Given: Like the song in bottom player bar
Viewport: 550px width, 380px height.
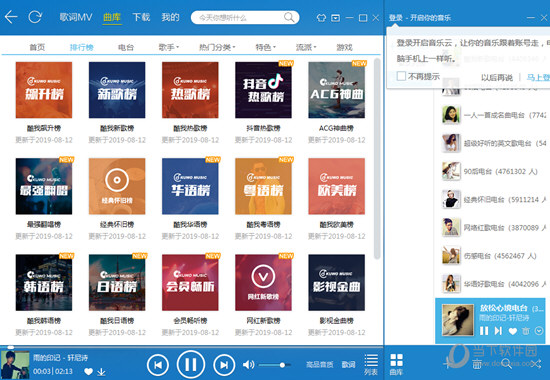Looking at the screenshot, I should 88,371.
